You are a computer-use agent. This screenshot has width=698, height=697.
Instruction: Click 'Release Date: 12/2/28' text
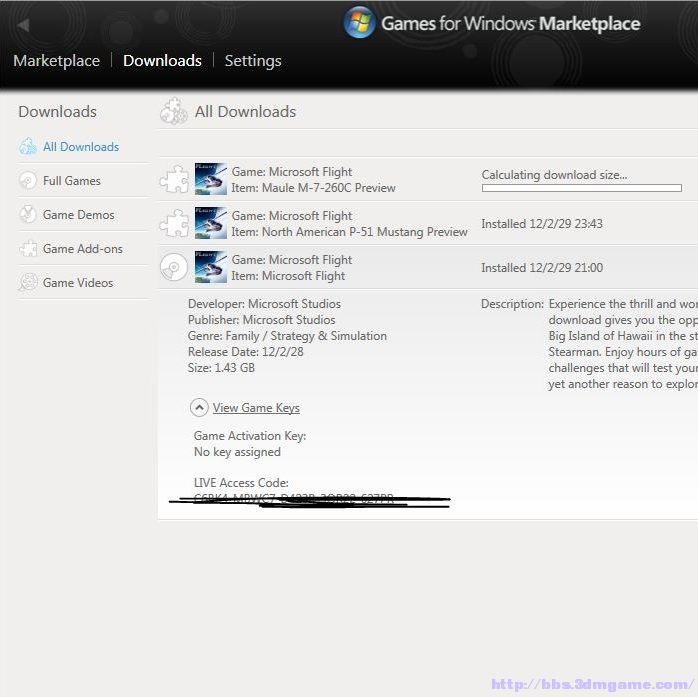(246, 352)
